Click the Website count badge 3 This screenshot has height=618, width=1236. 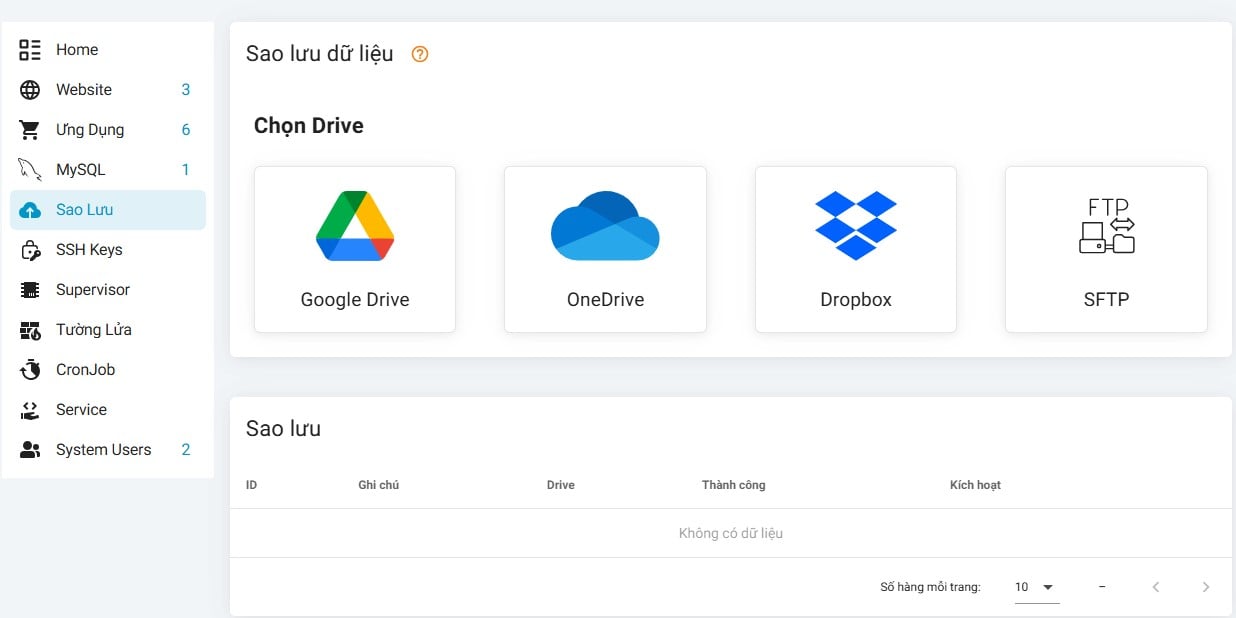click(186, 90)
